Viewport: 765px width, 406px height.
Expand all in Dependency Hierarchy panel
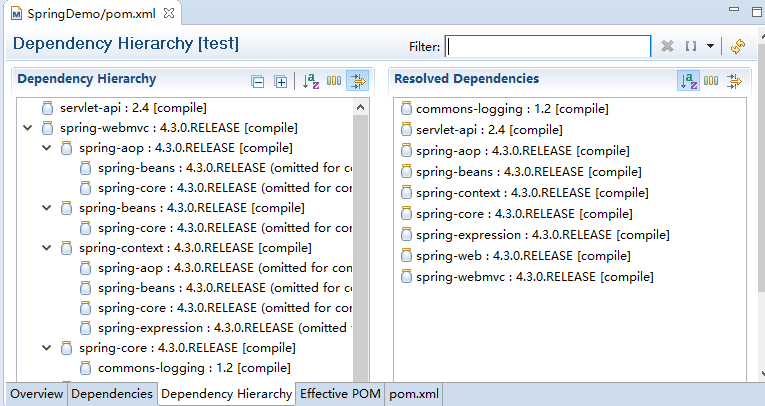[281, 81]
